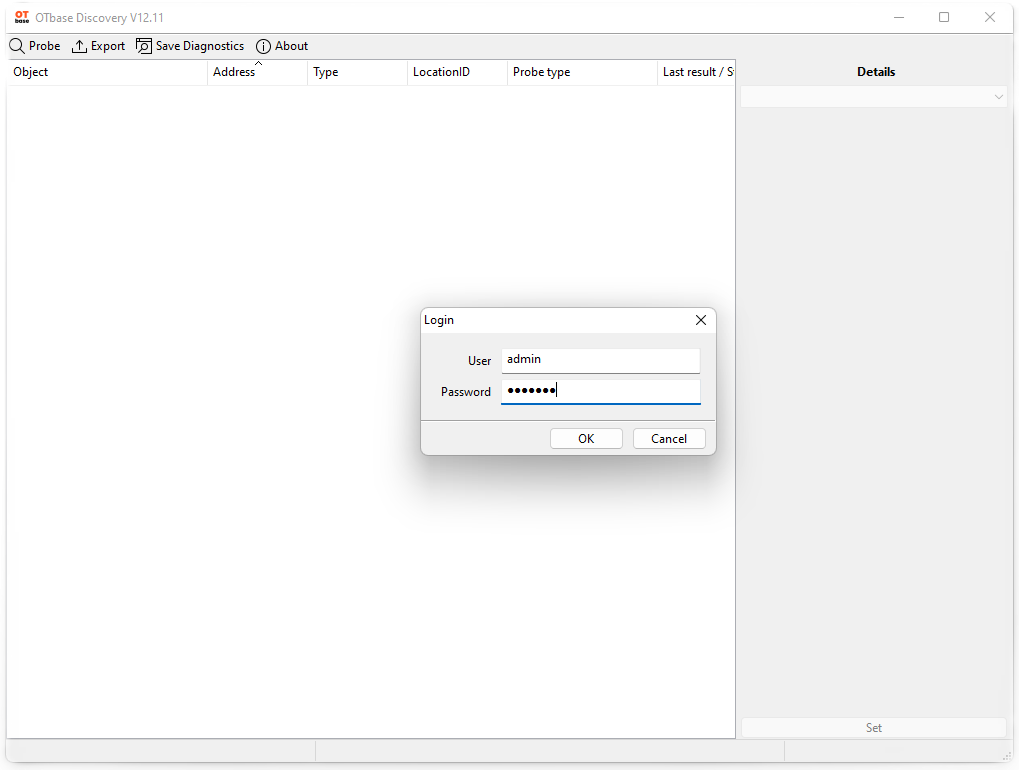Click the OTbase app logo icon
This screenshot has width=1019, height=770.
(x=22, y=17)
